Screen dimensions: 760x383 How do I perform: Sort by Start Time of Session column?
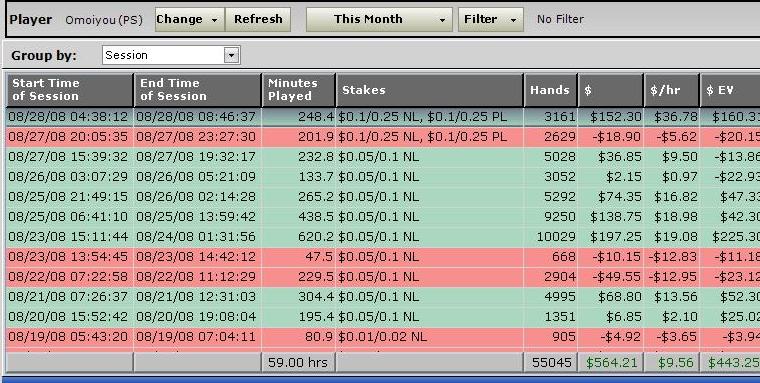tap(69, 90)
